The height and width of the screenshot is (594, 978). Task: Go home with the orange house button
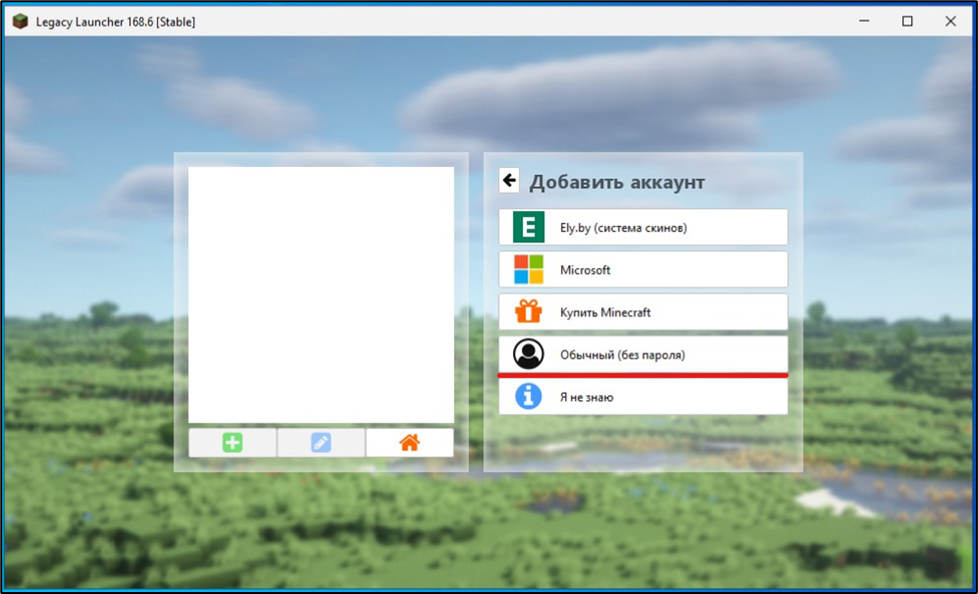(x=409, y=442)
